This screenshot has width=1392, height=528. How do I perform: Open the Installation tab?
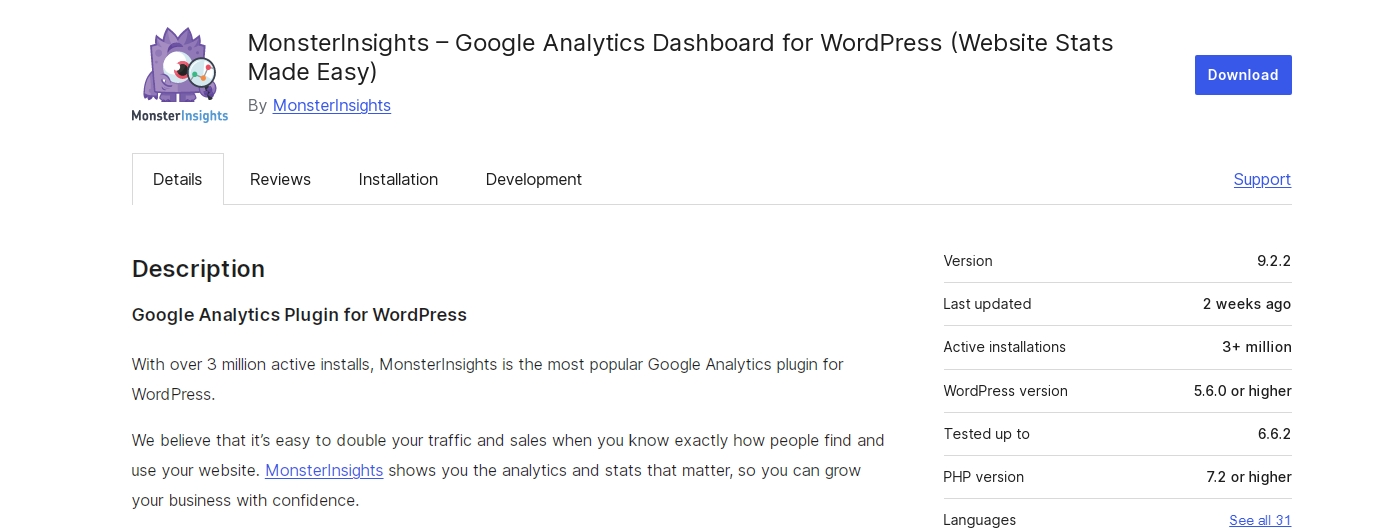pos(398,179)
